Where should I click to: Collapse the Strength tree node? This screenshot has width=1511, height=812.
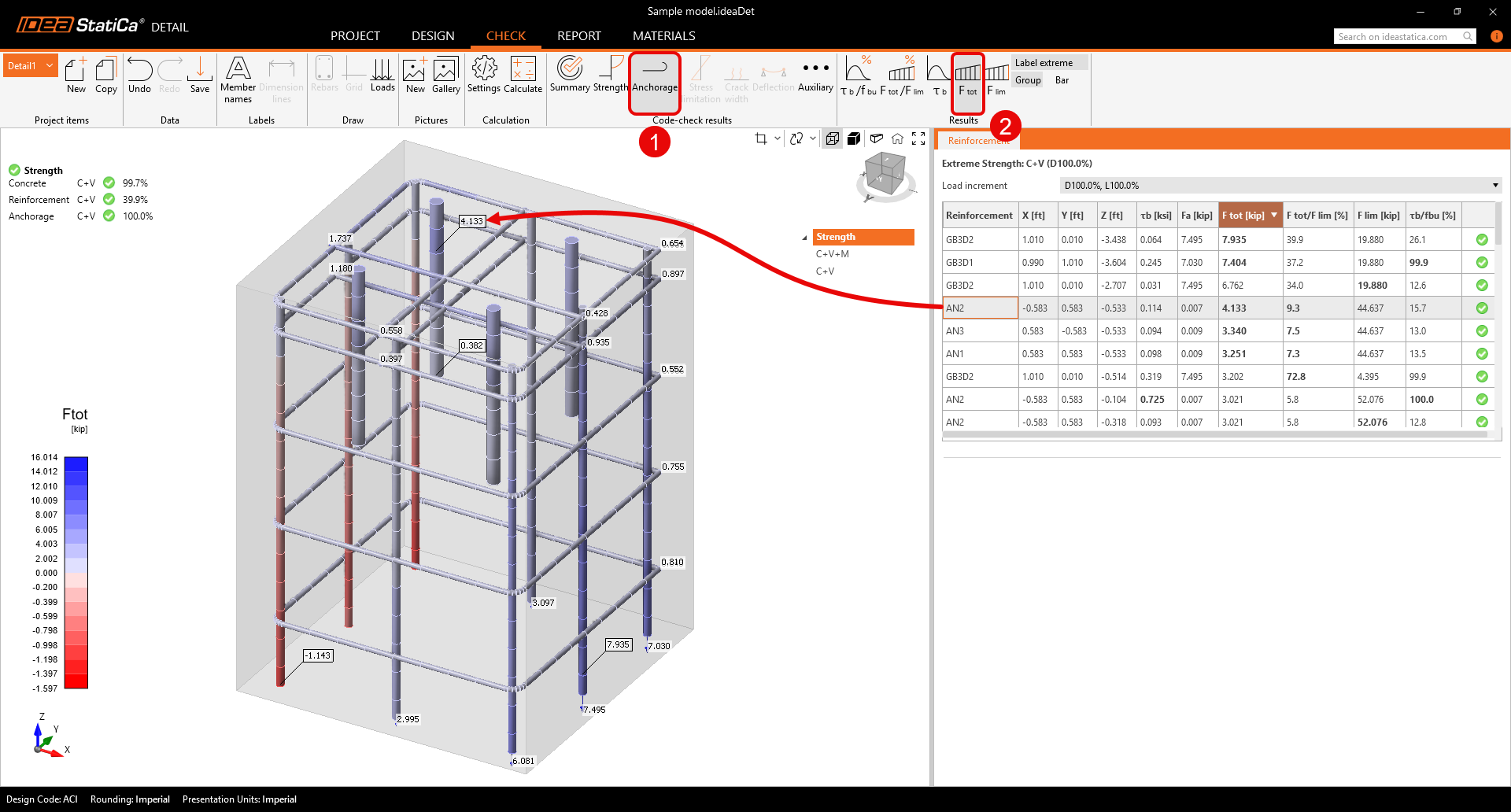coord(804,238)
